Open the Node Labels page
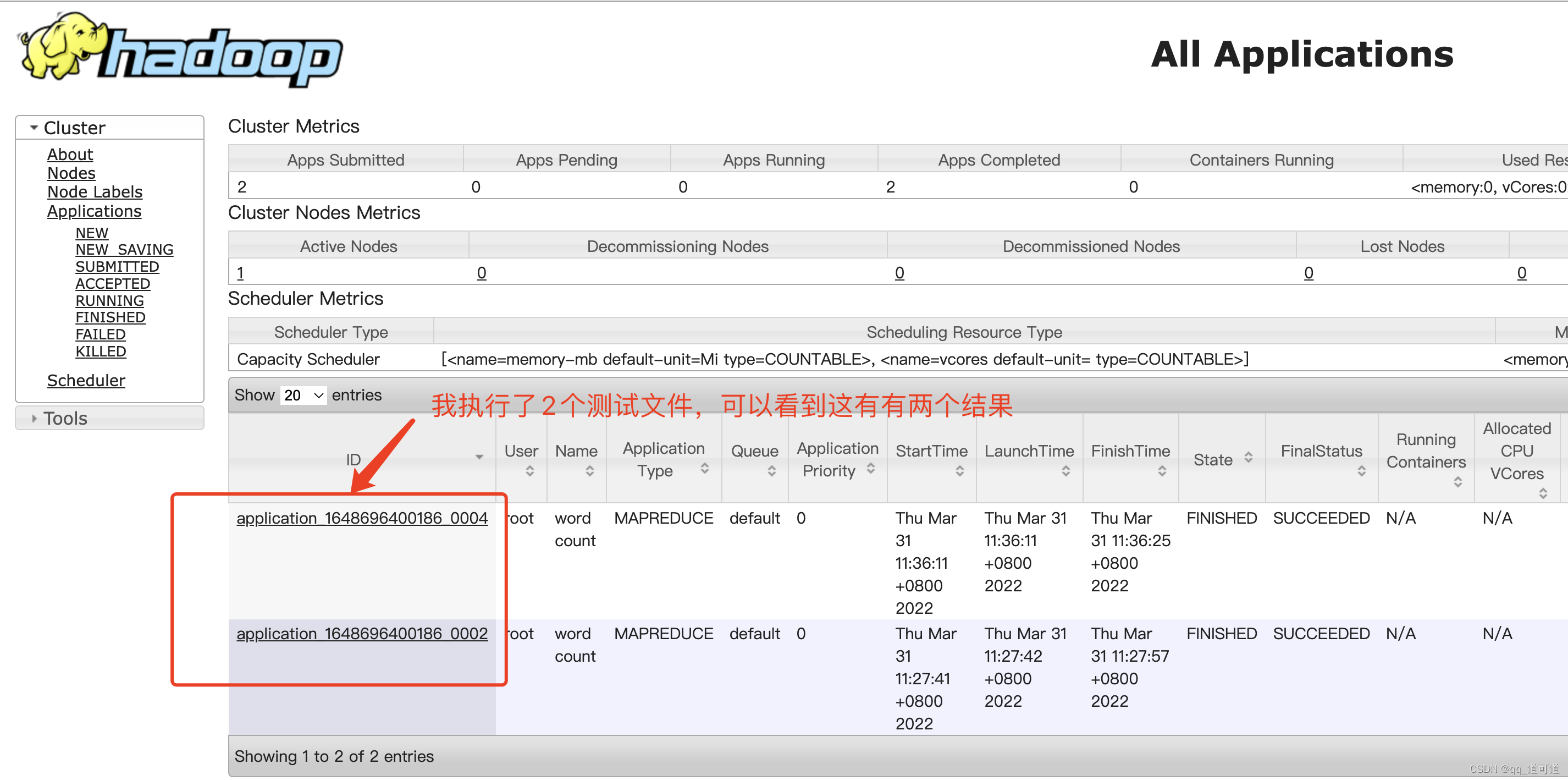 95,192
